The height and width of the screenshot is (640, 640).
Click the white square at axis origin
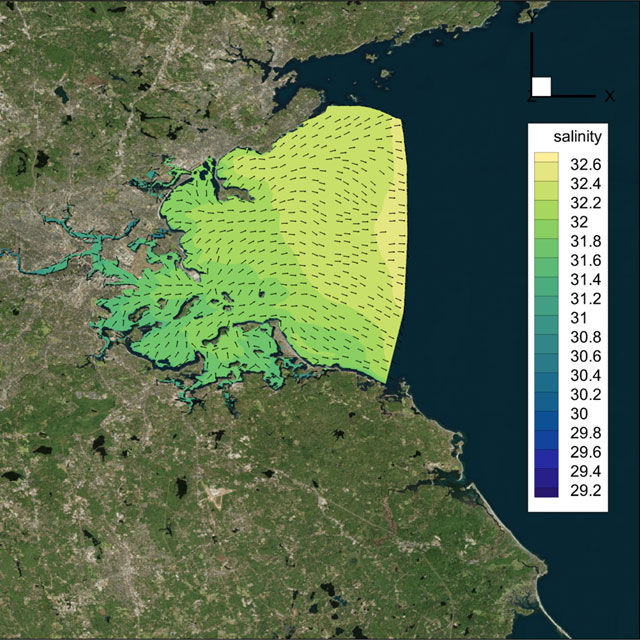coord(541,87)
